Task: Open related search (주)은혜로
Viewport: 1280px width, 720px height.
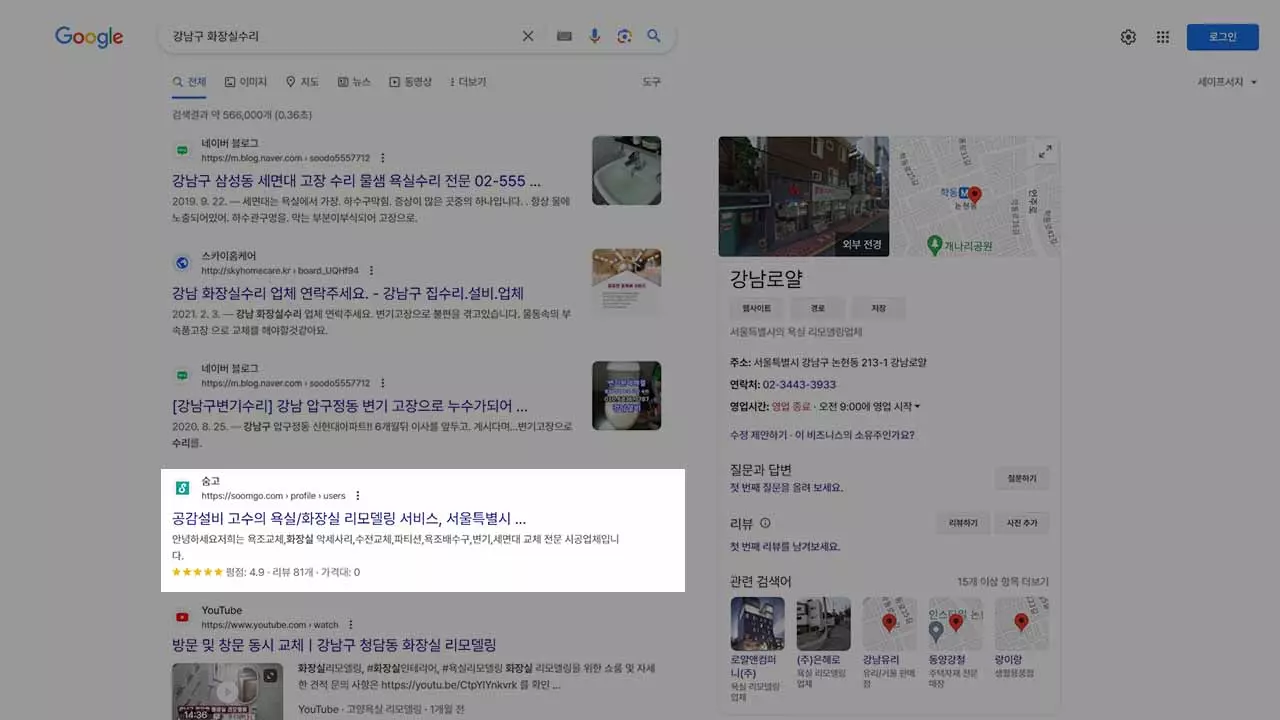Action: tap(823, 641)
